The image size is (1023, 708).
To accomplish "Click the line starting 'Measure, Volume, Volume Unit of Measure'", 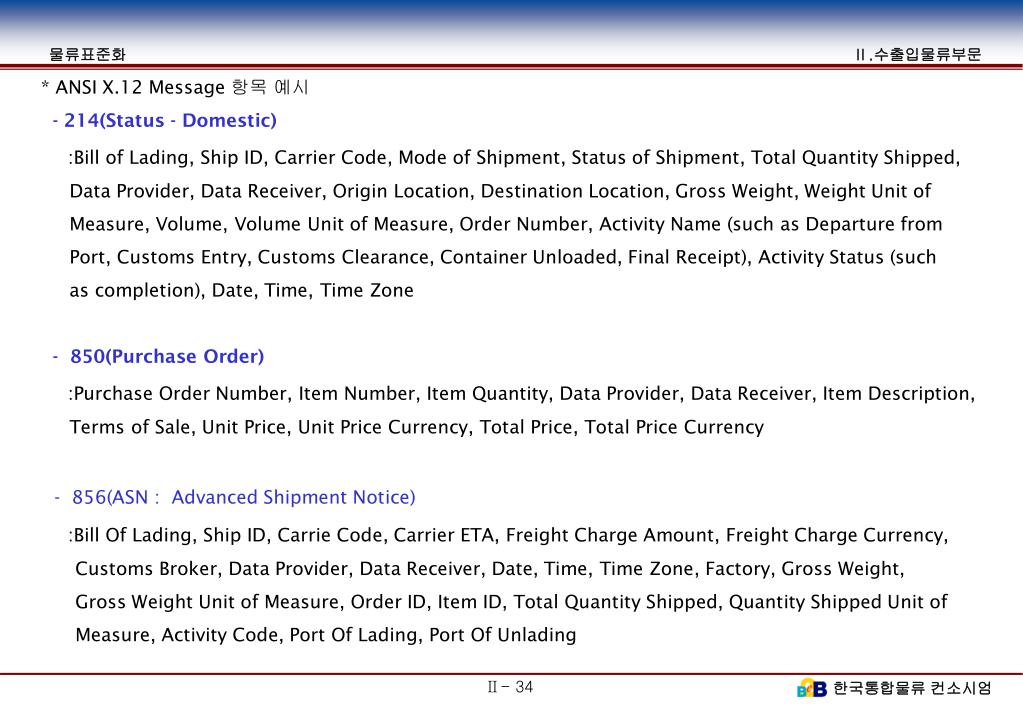I will pyautogui.click(x=506, y=224).
